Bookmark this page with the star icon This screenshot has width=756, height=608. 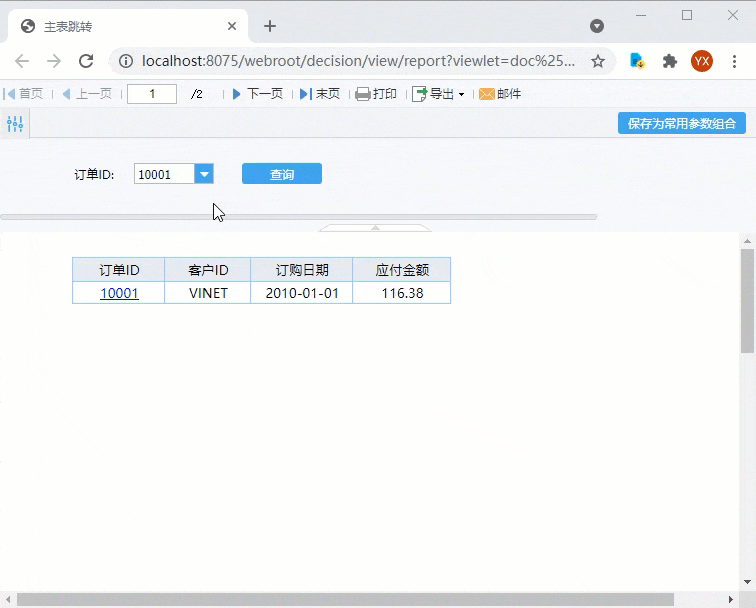598,61
